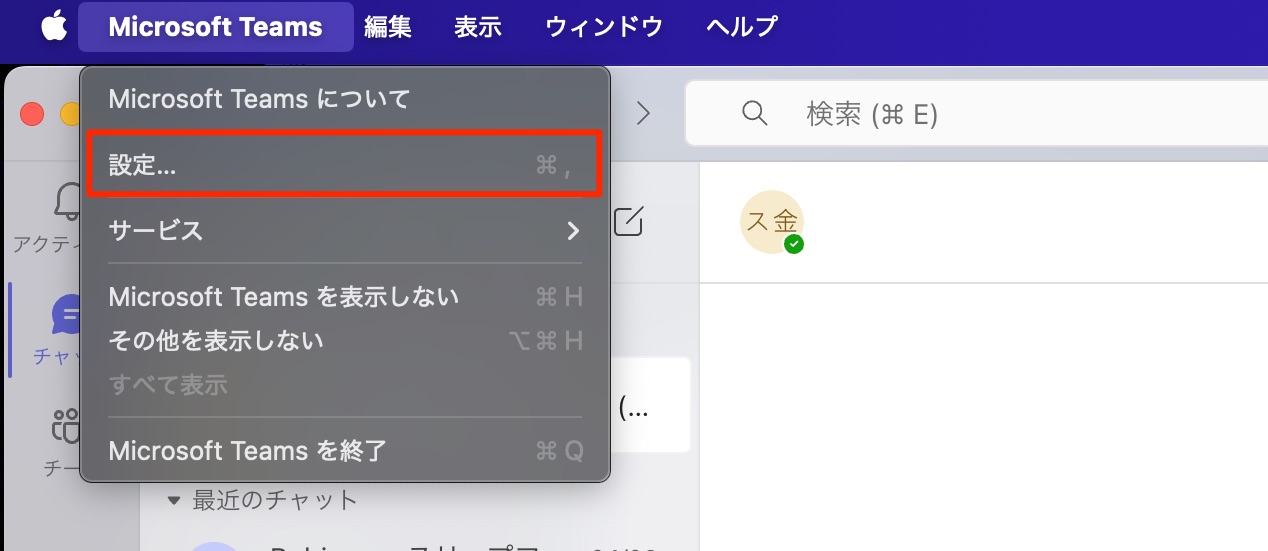
Task: Start a new chat with compose icon
Action: point(628,222)
